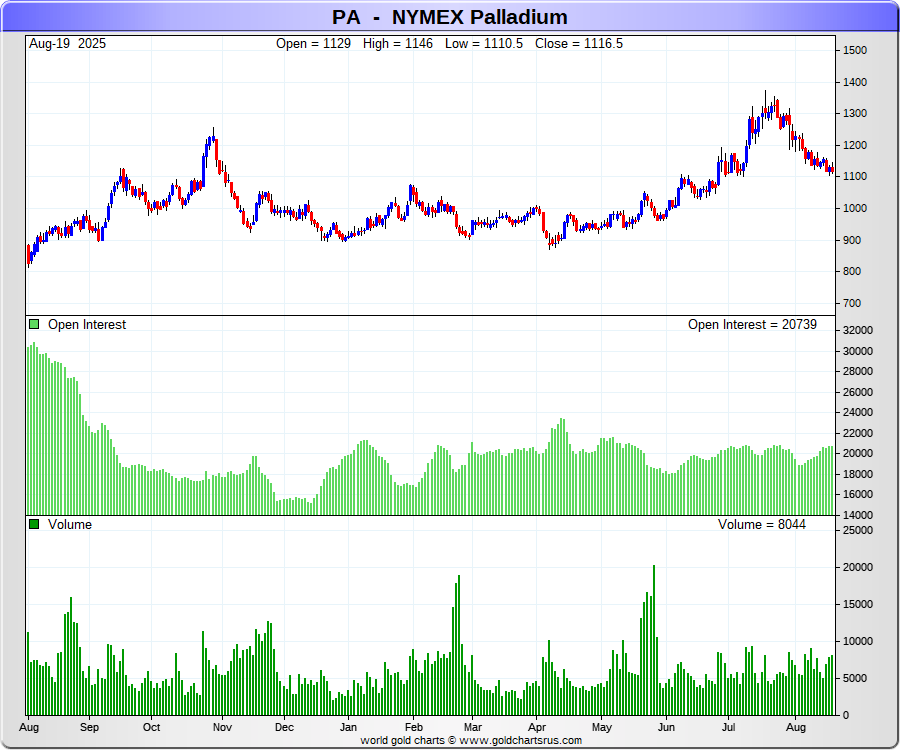Click the 'Jul' x-axis month label
Screen dimensions: 900x750
click(728, 727)
